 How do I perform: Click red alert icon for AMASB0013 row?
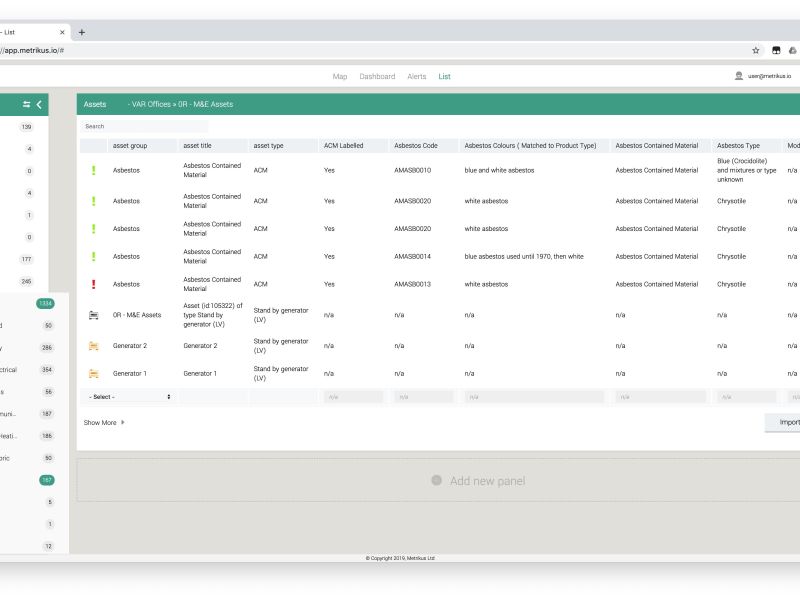coord(93,284)
